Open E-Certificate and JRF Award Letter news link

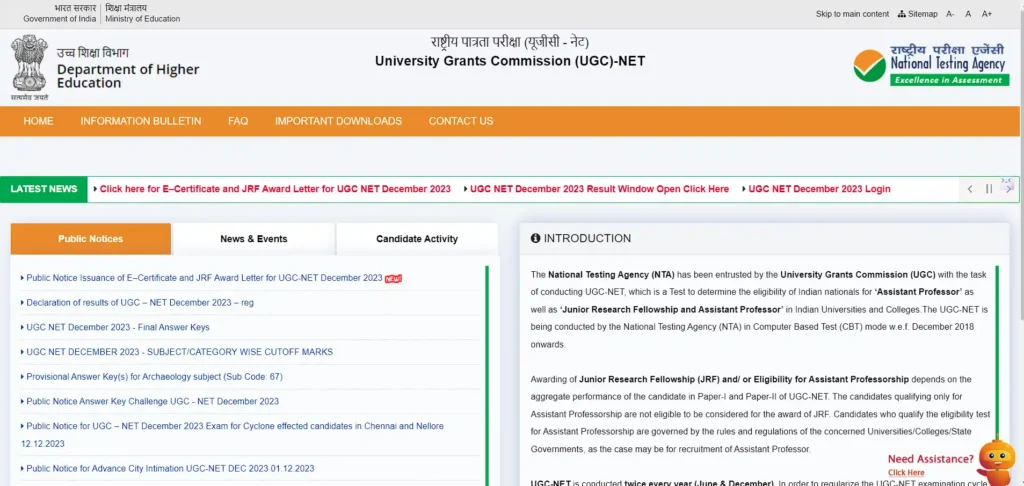[275, 189]
